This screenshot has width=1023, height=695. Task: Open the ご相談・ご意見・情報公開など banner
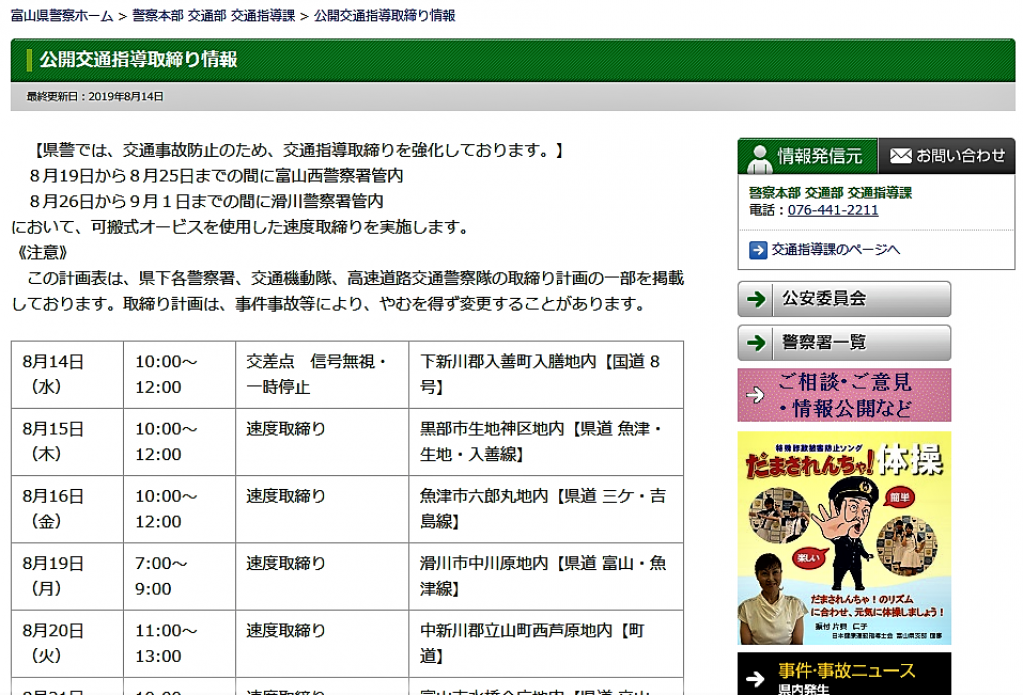[844, 395]
